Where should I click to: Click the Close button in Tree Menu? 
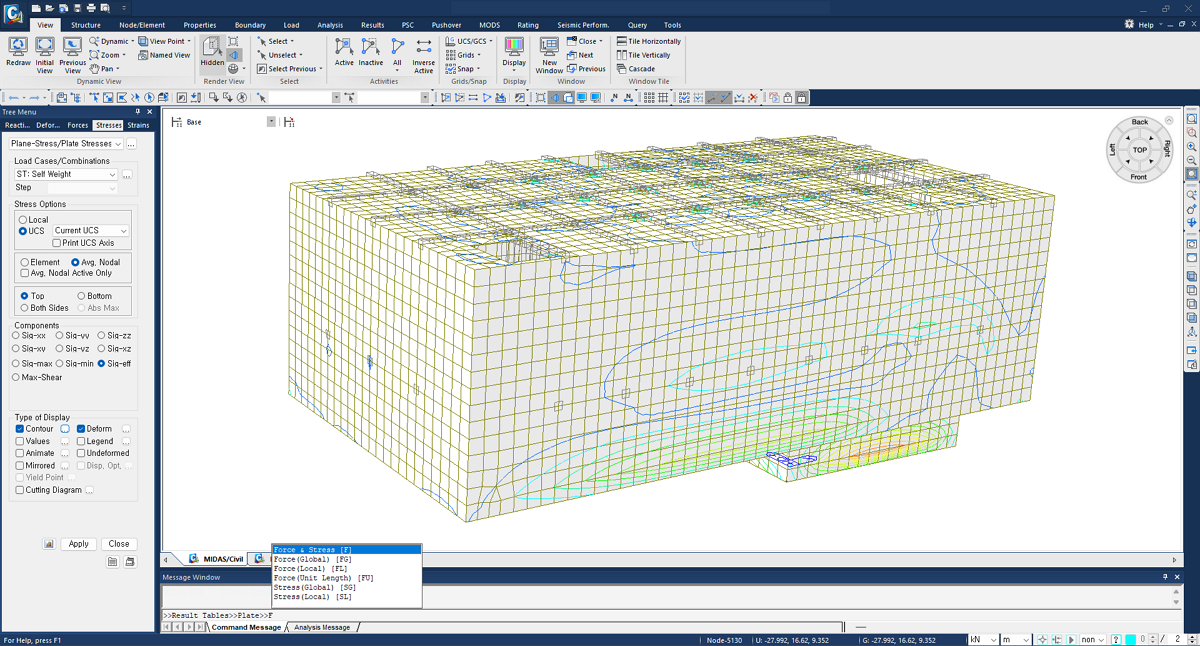pos(119,544)
